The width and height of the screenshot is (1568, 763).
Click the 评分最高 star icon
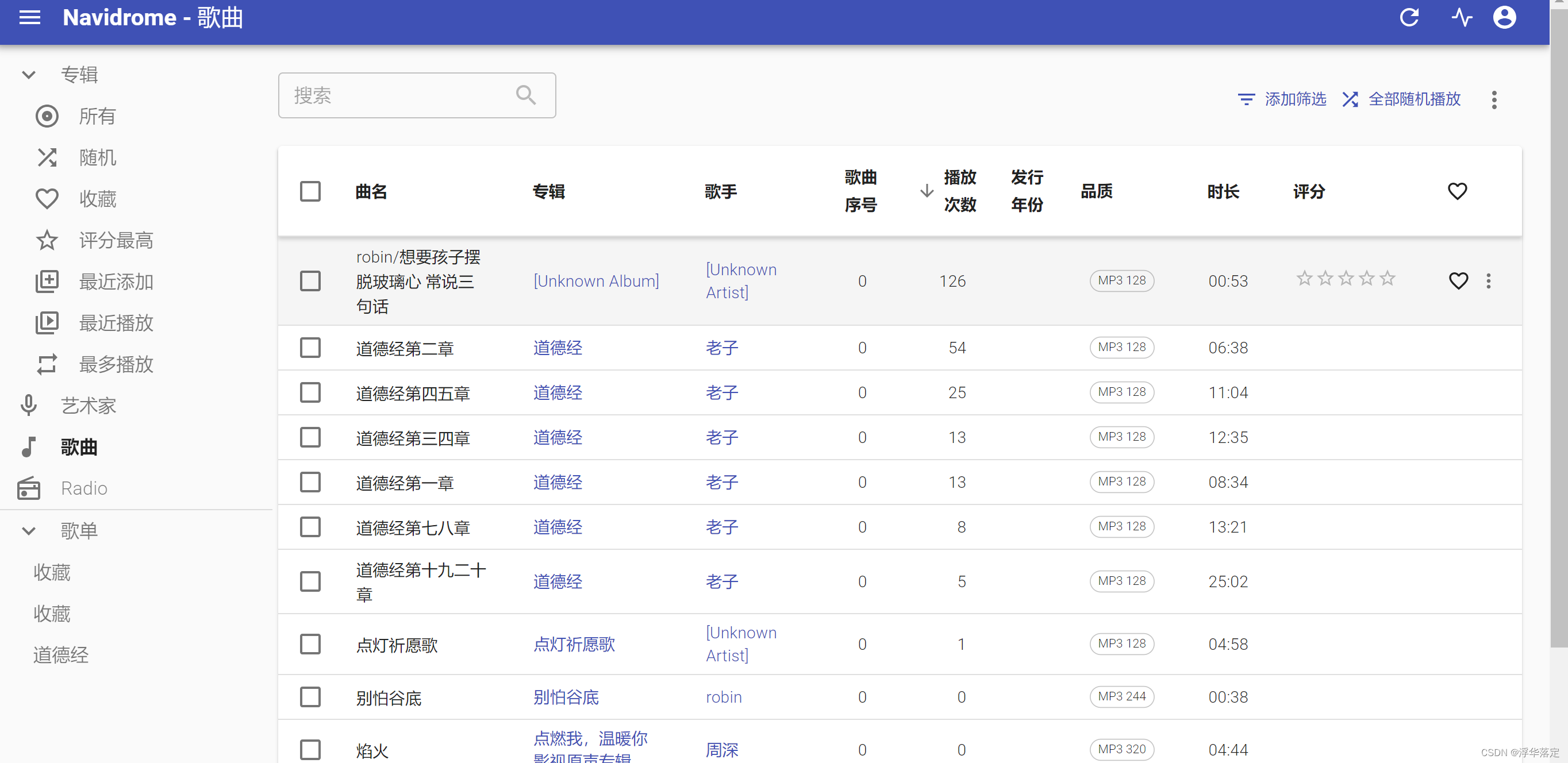click(x=47, y=240)
